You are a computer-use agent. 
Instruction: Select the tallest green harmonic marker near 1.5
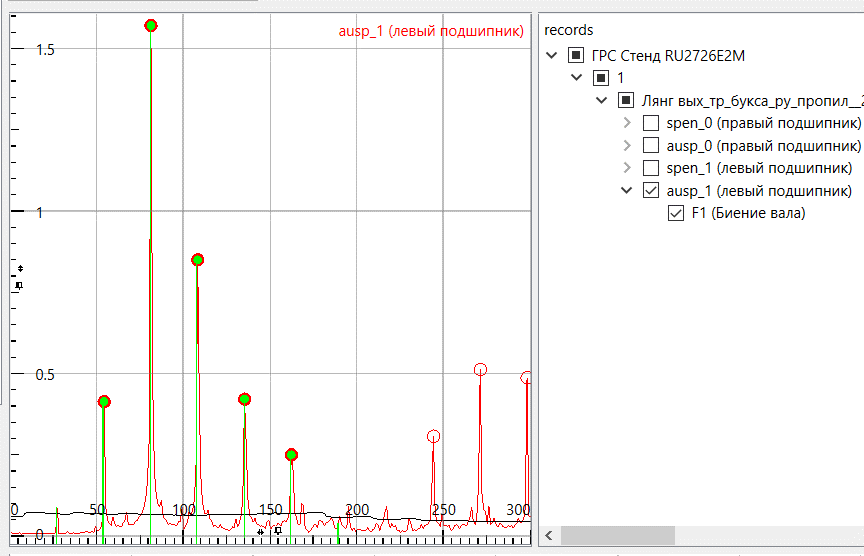[151, 26]
